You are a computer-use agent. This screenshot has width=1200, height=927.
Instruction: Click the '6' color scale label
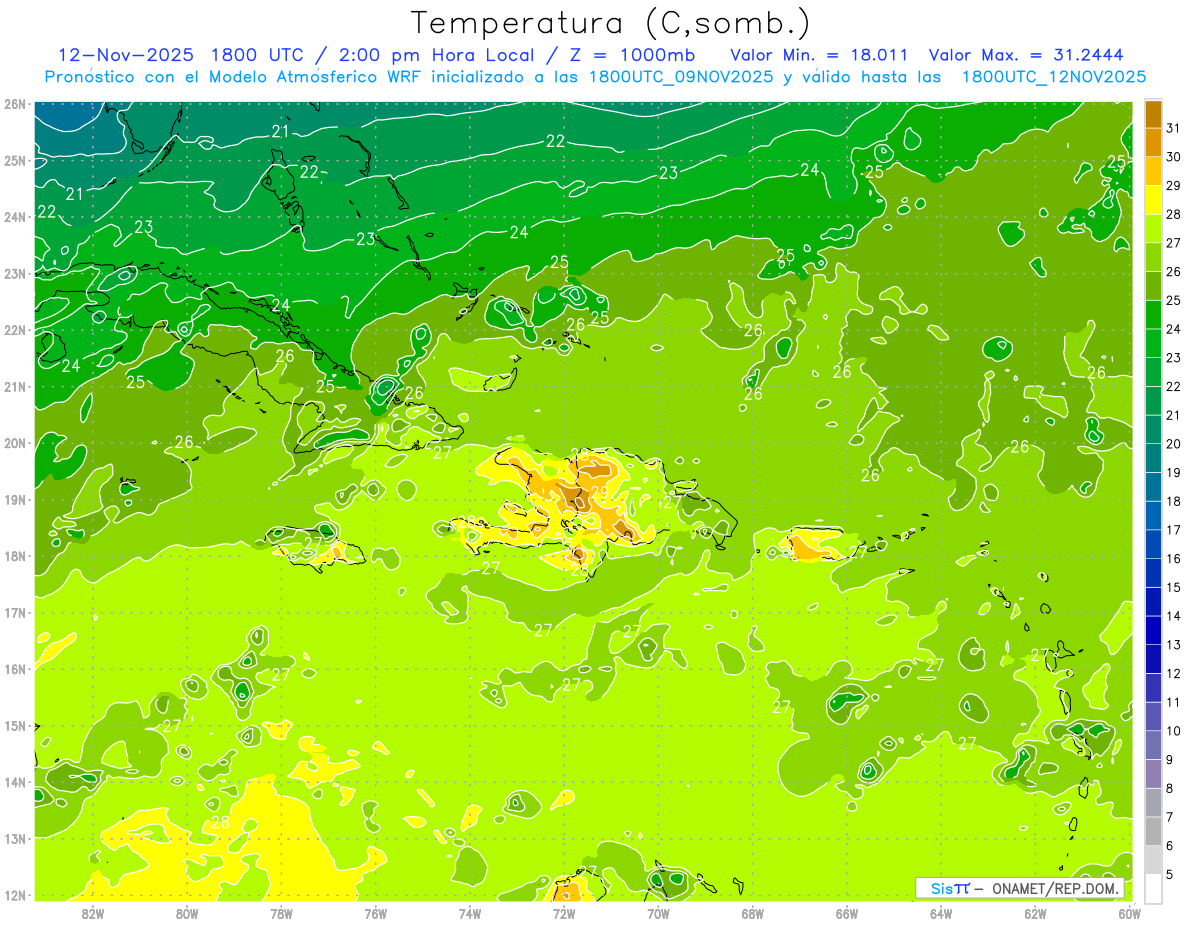point(1170,846)
